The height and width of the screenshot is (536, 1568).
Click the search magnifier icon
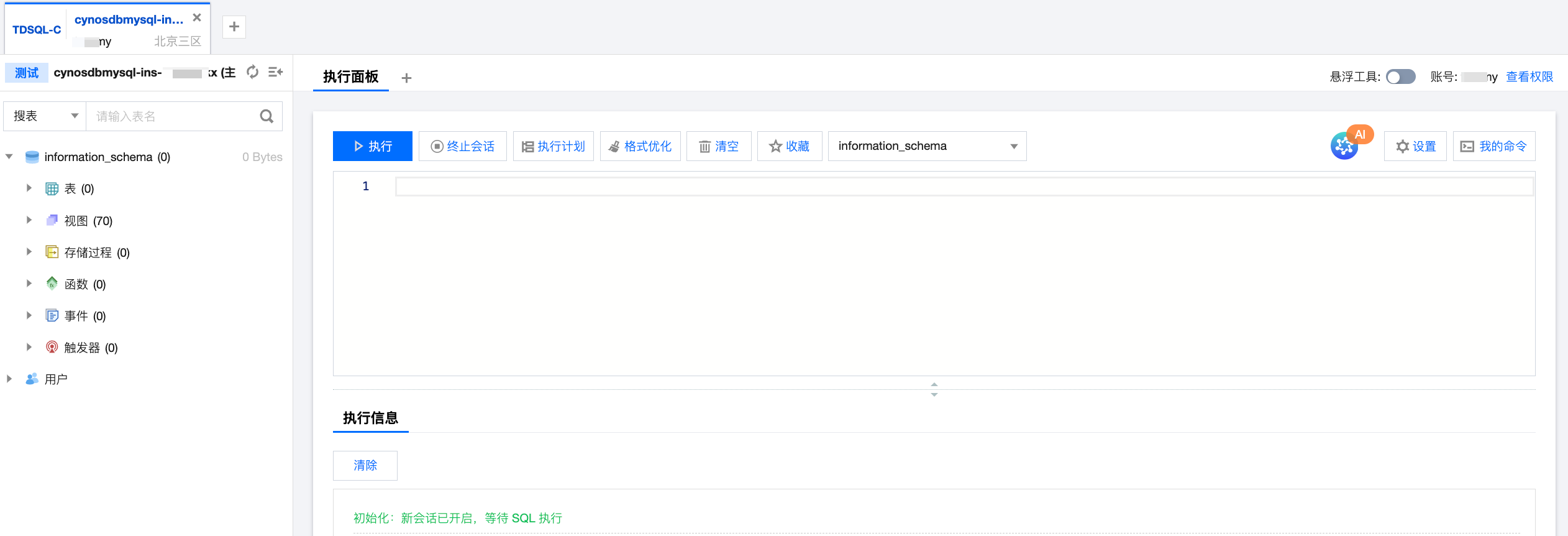tap(267, 116)
